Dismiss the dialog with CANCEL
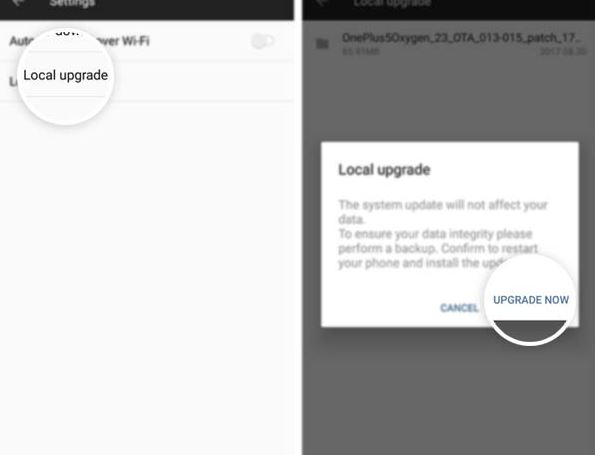This screenshot has width=595, height=455. pyautogui.click(x=459, y=307)
